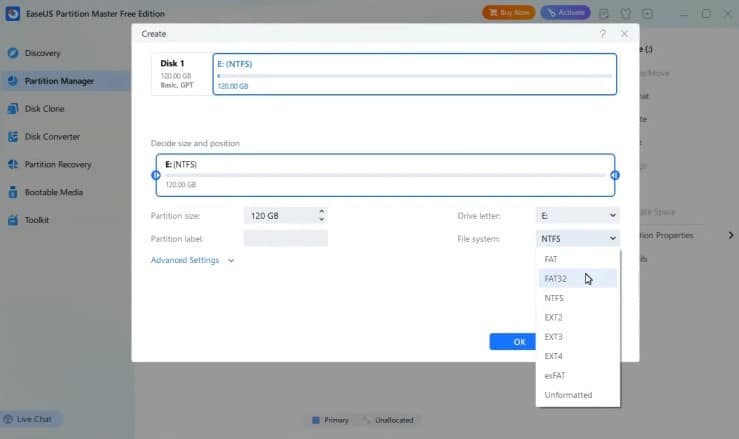Click the Partition Recovery icon
The height and width of the screenshot is (439, 739).
point(13,164)
